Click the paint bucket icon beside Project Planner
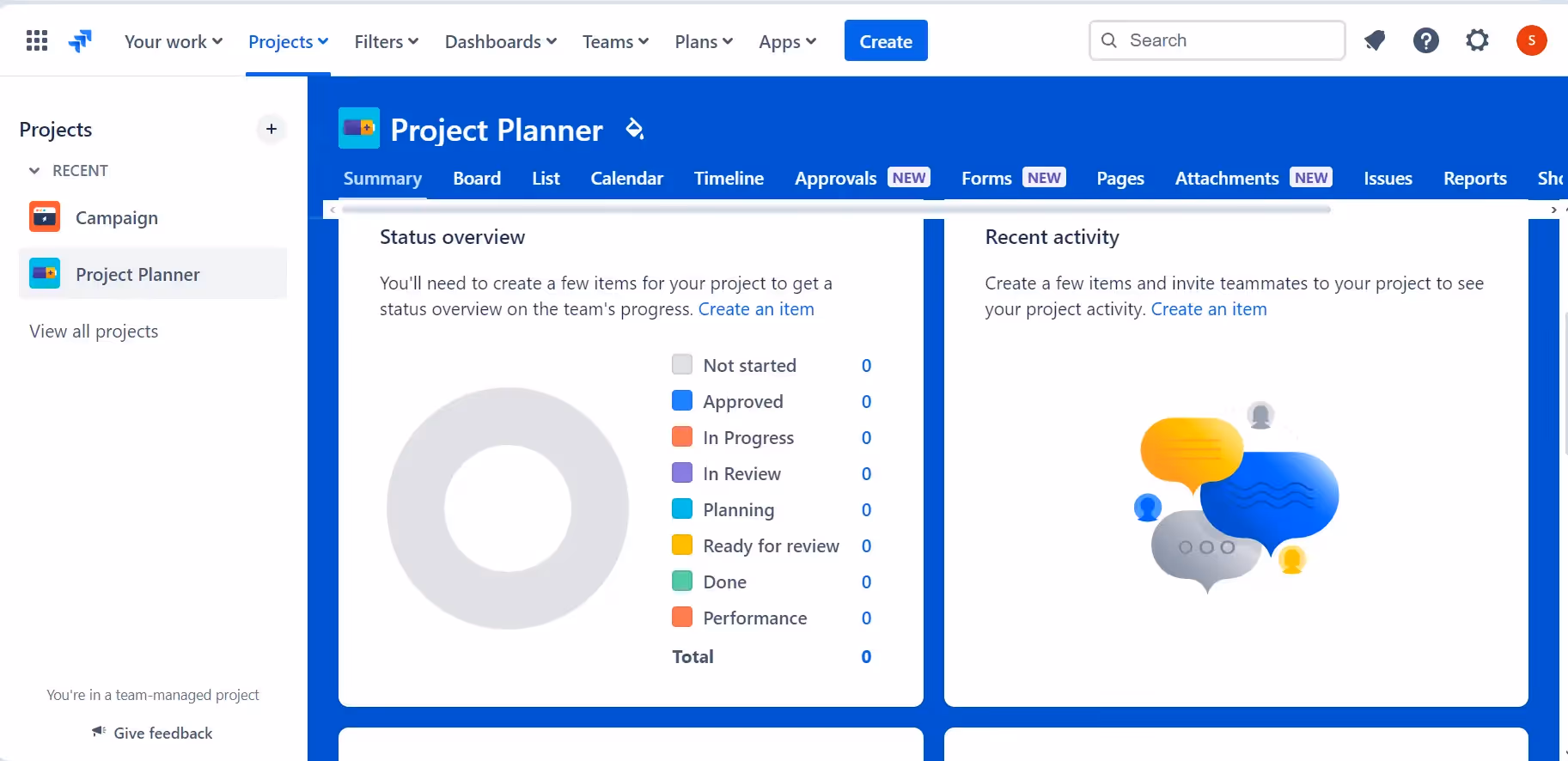This screenshot has width=1568, height=761. tap(634, 129)
